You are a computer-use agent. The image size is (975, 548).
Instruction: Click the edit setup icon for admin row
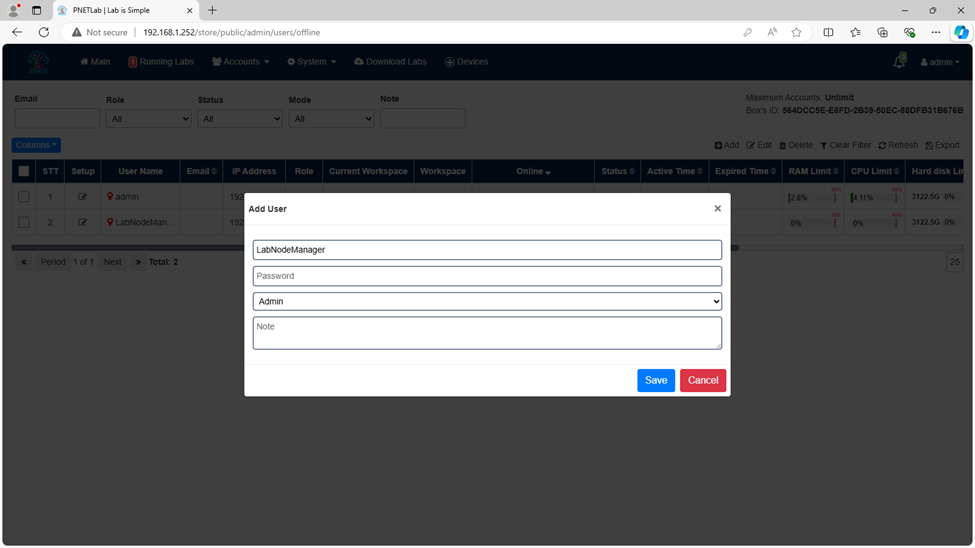(82, 197)
